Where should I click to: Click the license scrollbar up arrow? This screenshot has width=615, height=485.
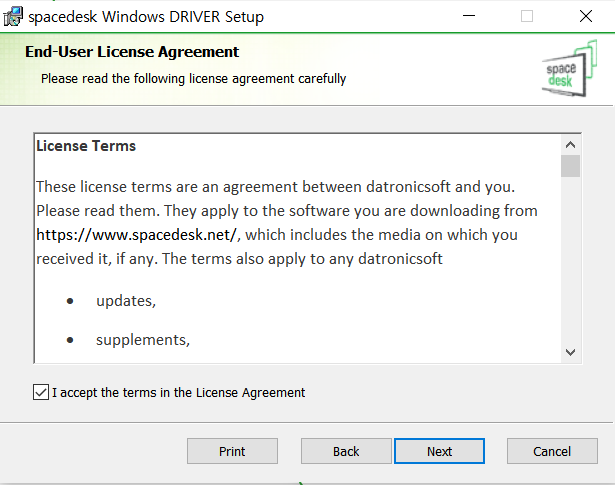click(x=570, y=145)
